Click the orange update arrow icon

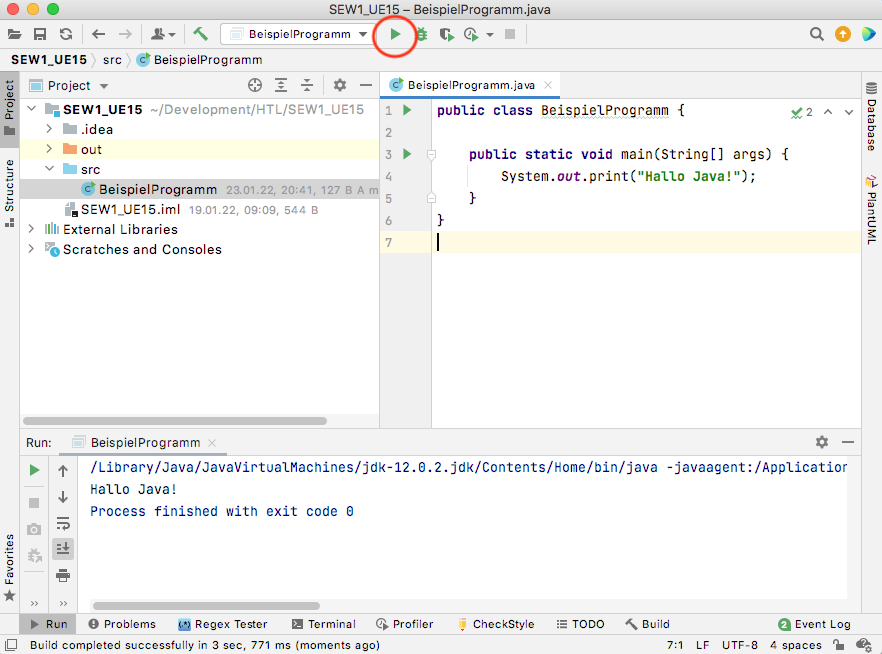(843, 34)
